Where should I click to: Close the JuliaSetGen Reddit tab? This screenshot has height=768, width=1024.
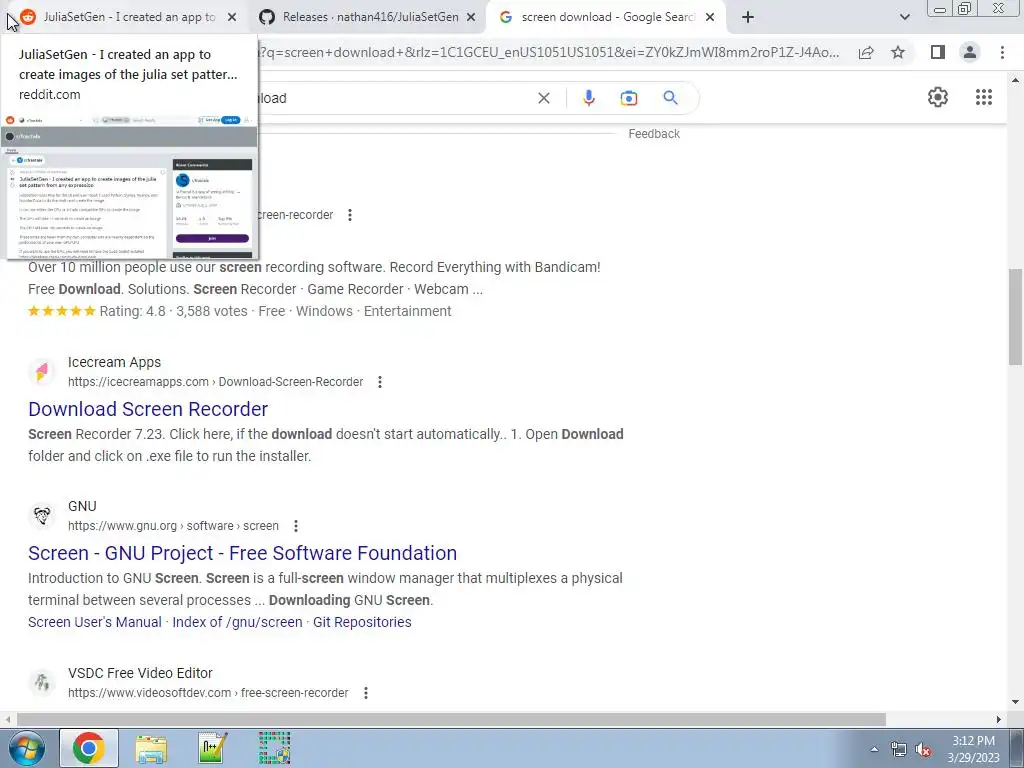pyautogui.click(x=232, y=18)
